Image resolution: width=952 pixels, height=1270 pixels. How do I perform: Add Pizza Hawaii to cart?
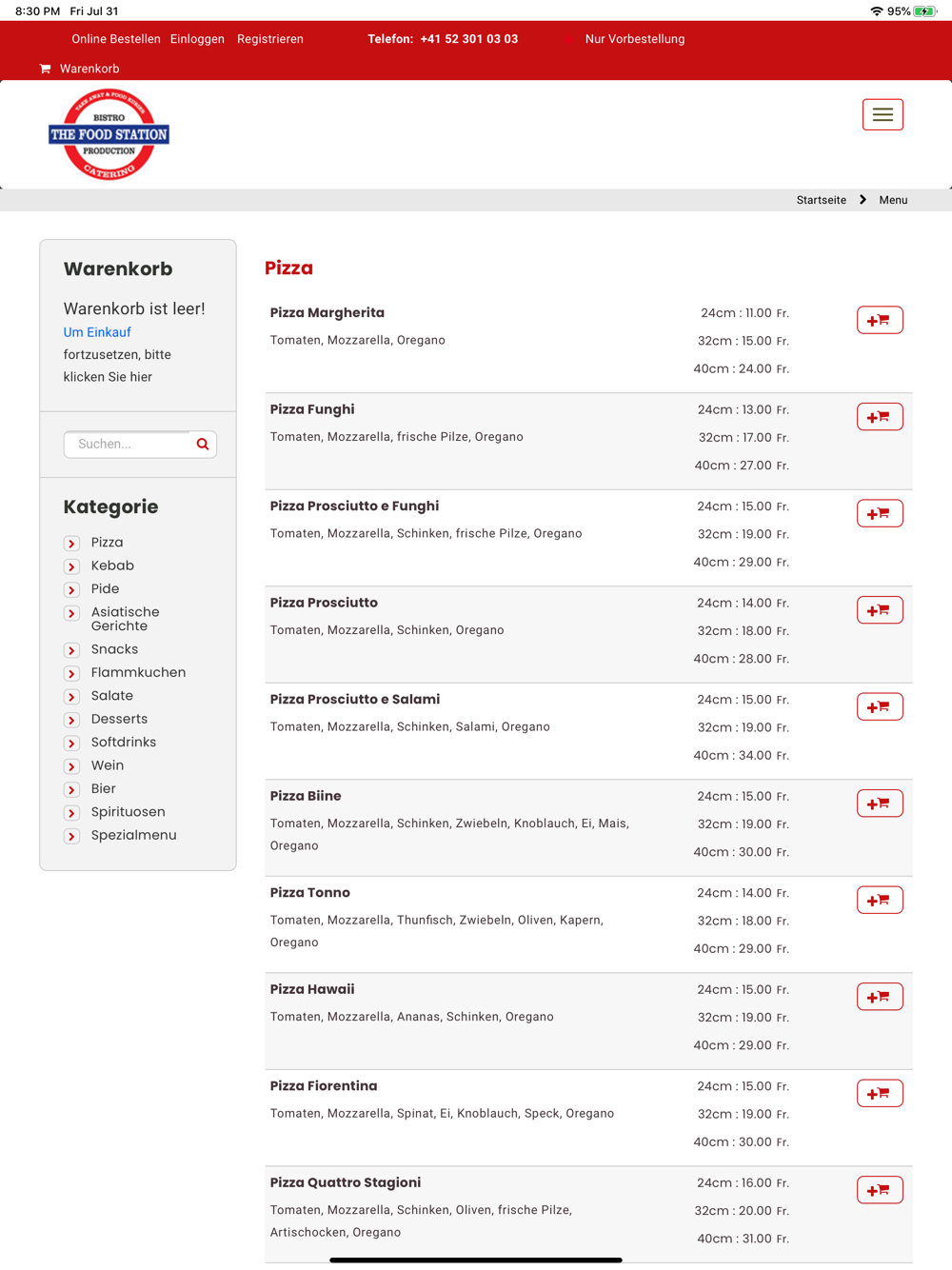(x=880, y=997)
